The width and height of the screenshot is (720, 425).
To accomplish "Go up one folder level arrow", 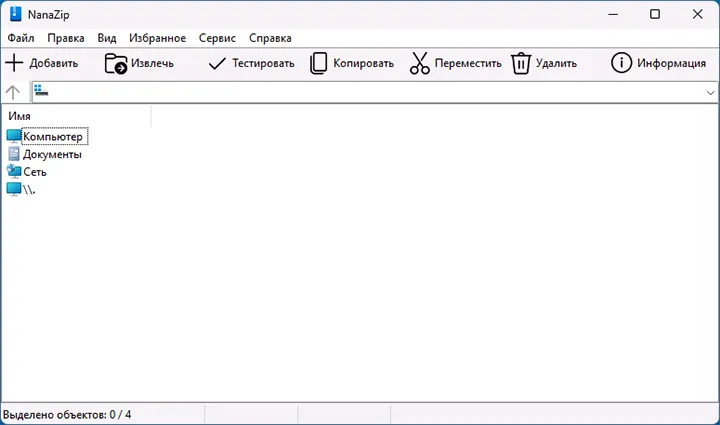I will 13,92.
